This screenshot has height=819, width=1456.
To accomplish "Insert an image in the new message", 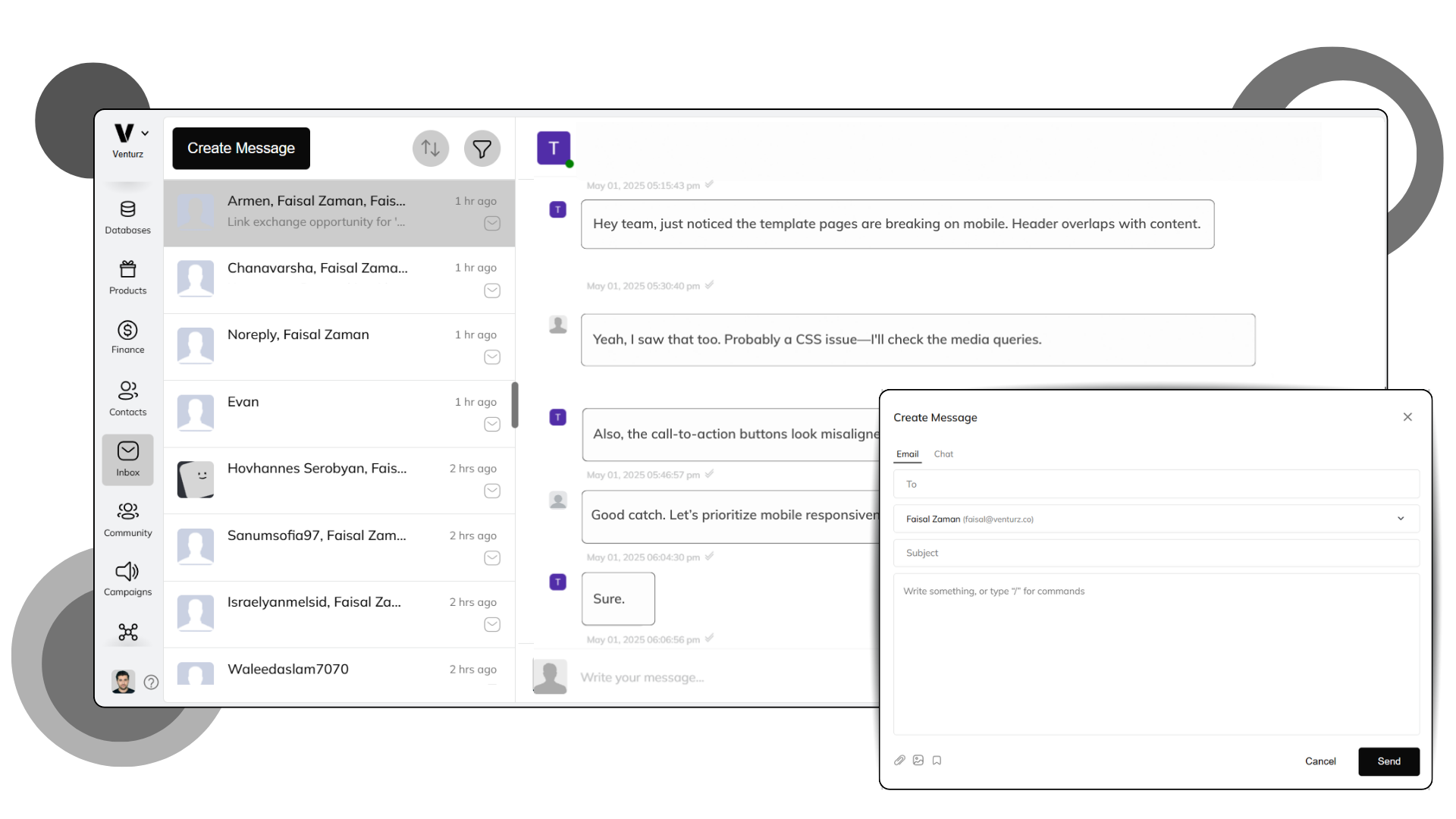I will click(918, 760).
